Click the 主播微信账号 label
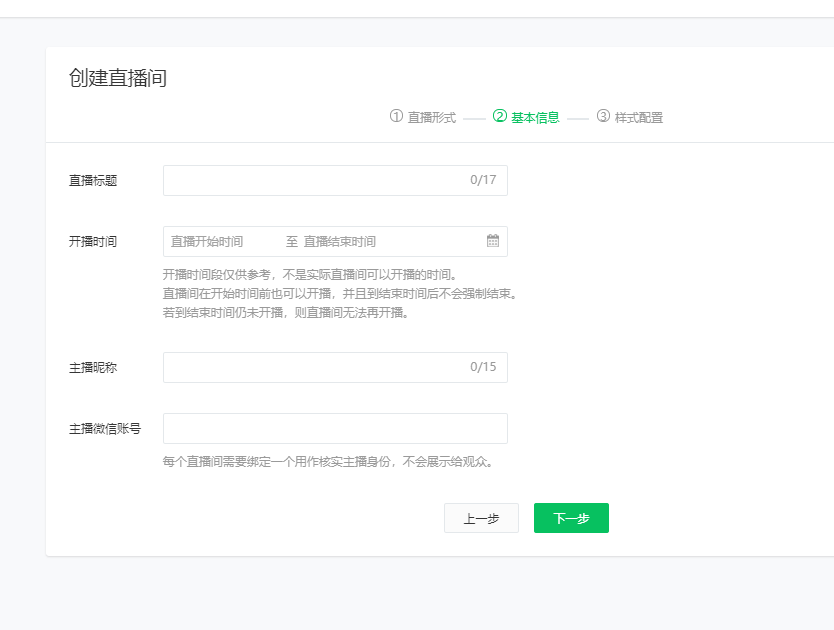834x630 pixels. click(105, 429)
